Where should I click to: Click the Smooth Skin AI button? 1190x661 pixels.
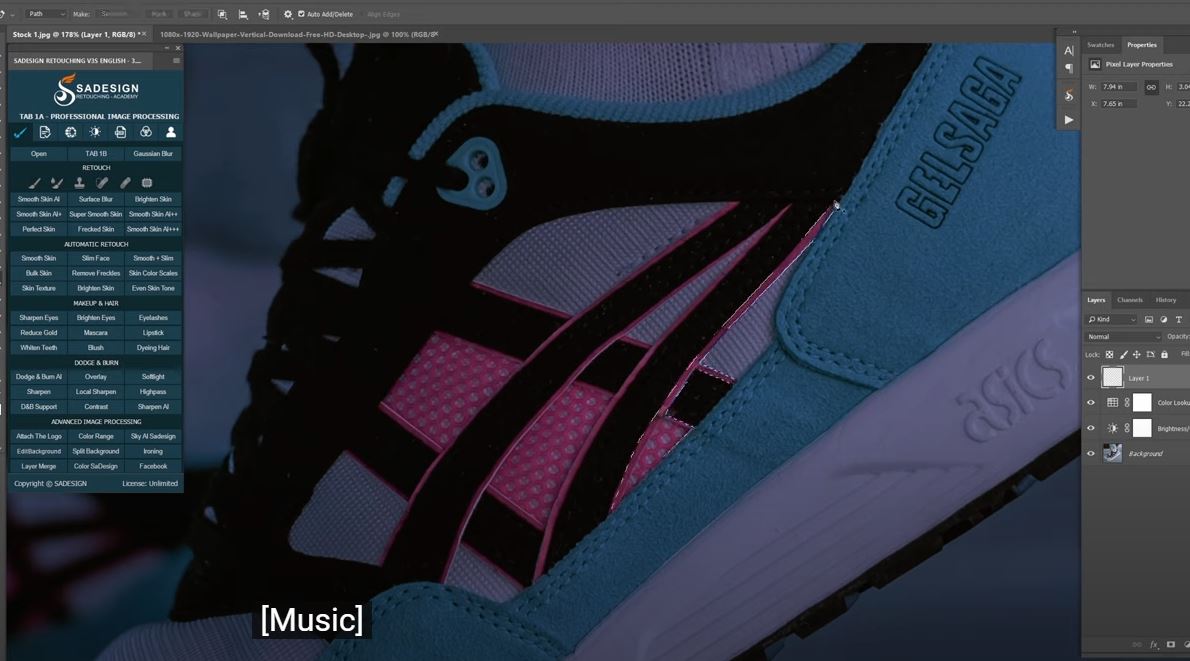pos(39,200)
